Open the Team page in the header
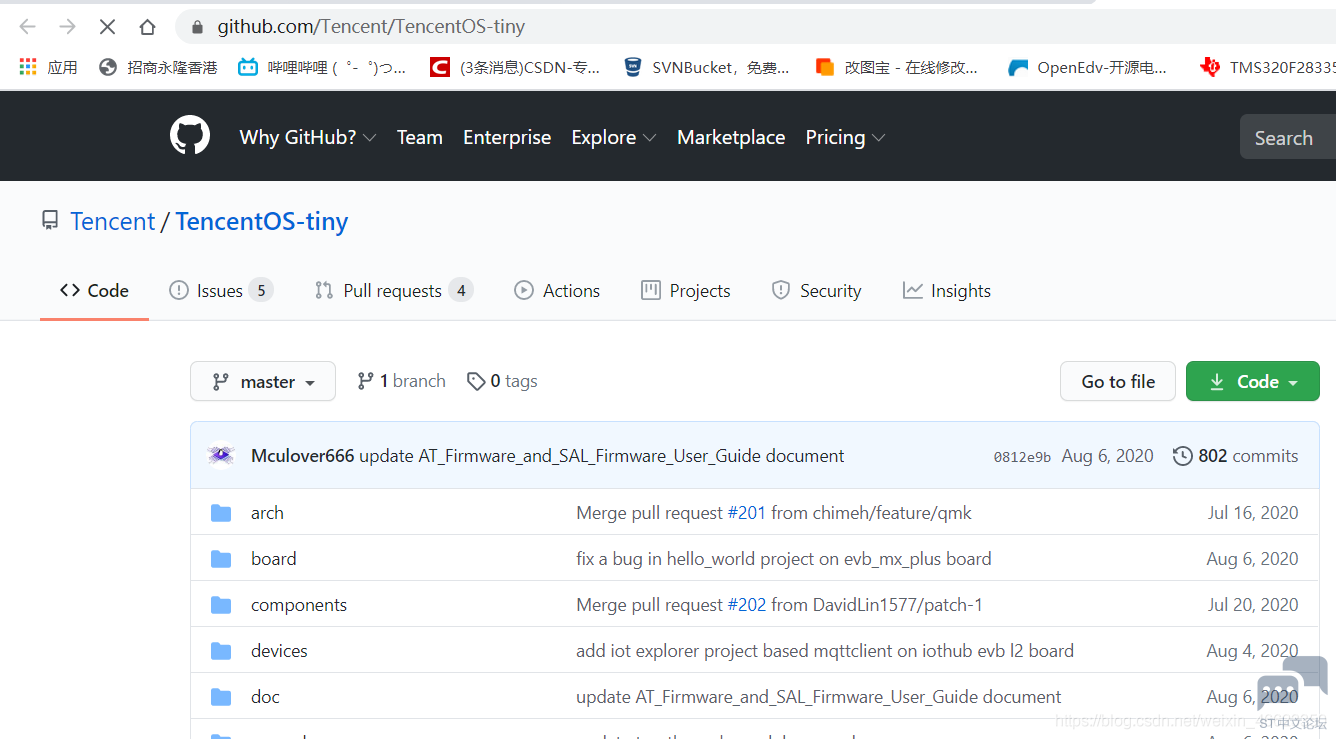This screenshot has height=739, width=1336. point(420,137)
